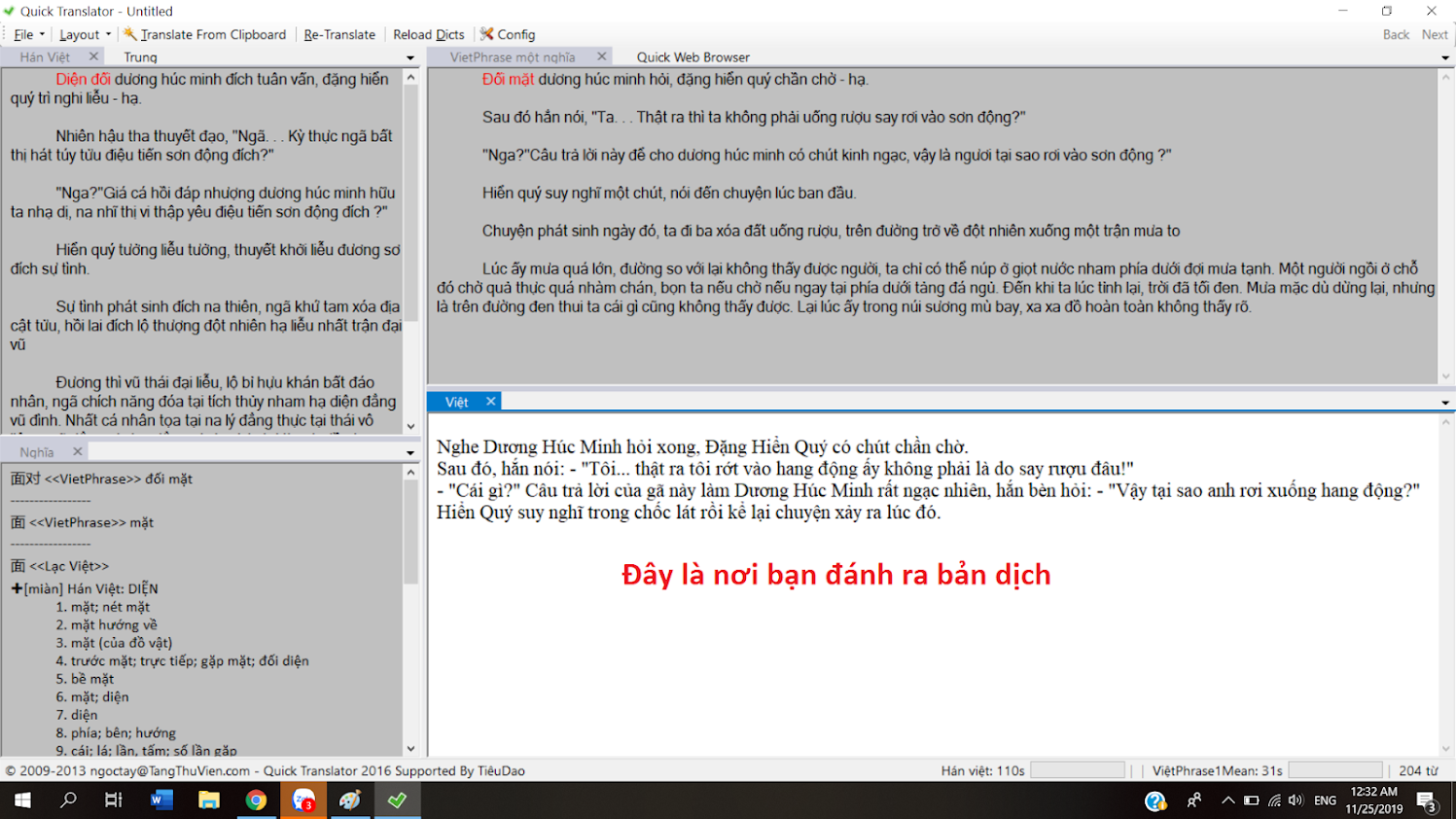Switch to the Quick Web Browser tab
The width and height of the screenshot is (1456, 819).
click(692, 56)
